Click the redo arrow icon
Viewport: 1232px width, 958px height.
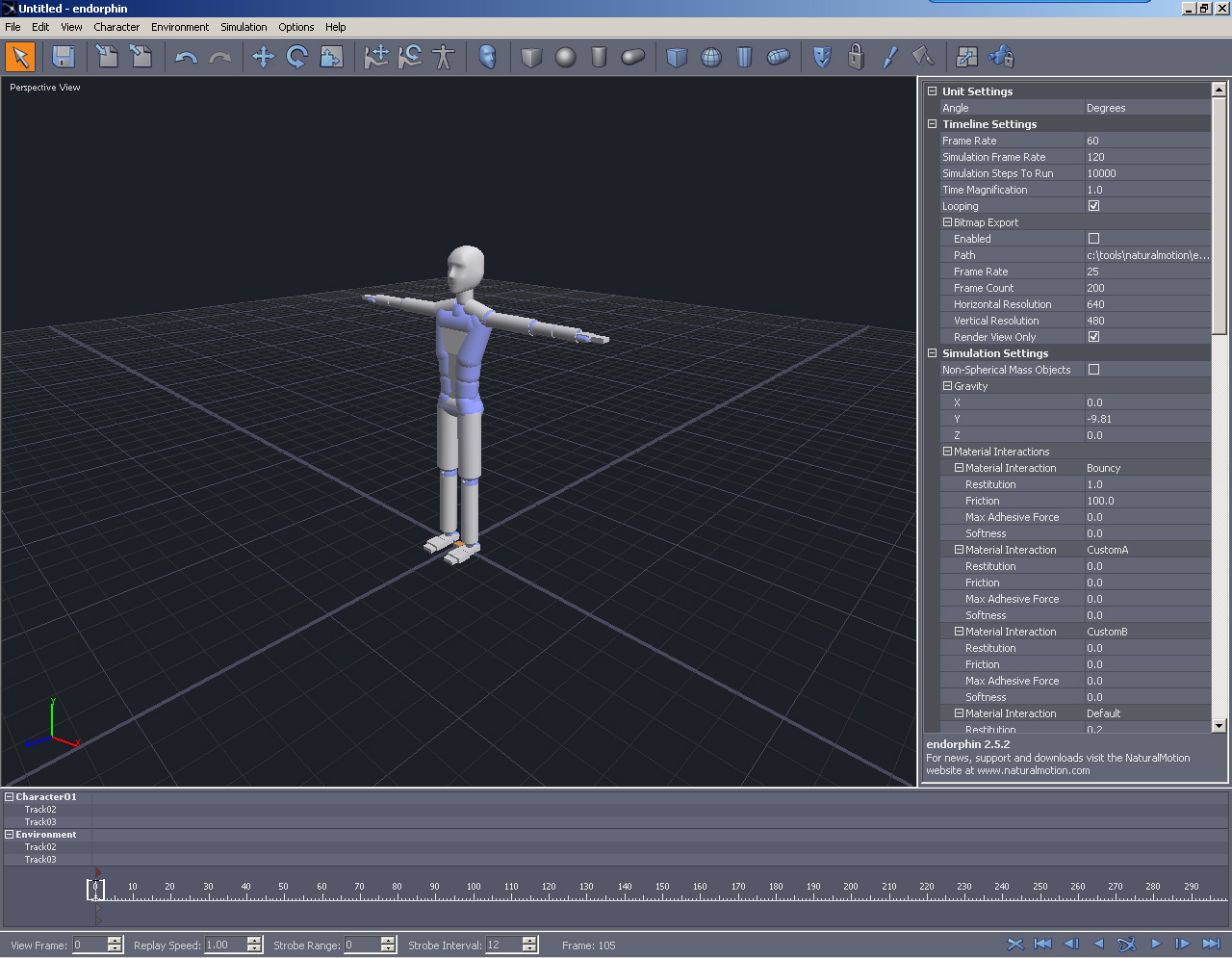point(220,57)
